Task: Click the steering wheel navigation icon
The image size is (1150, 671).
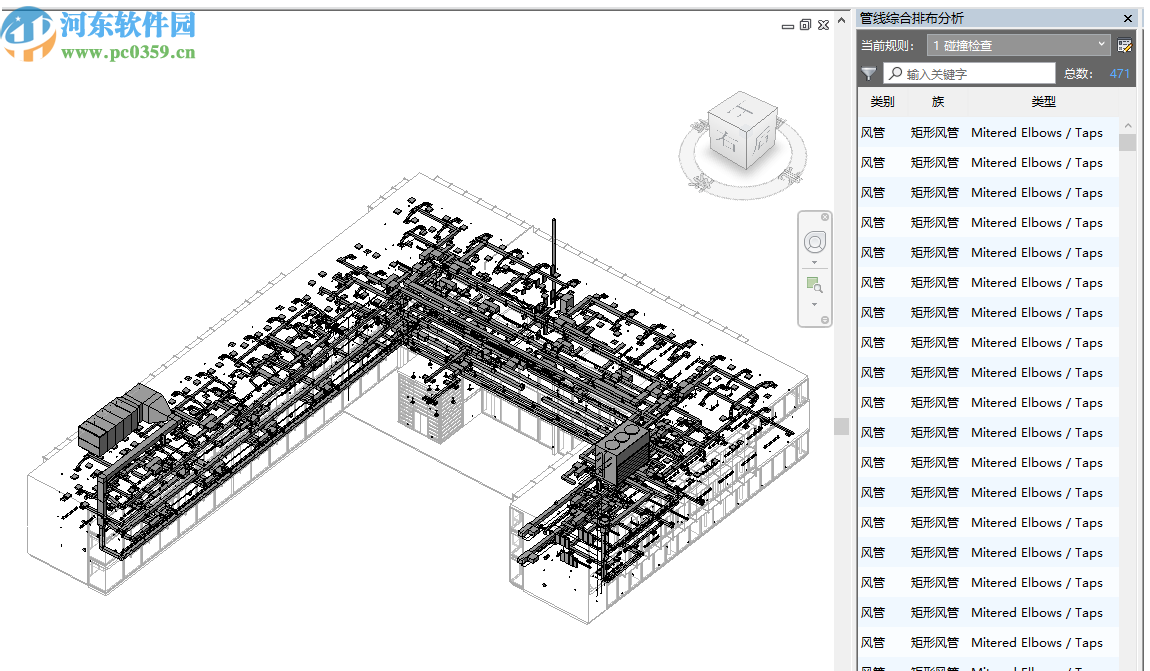Action: (x=814, y=242)
